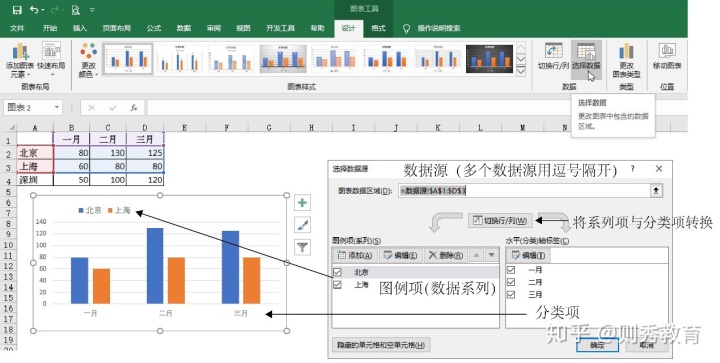Image resolution: width=720 pixels, height=363 pixels.
Task: Click the move series up arrow
Action: [x=476, y=255]
